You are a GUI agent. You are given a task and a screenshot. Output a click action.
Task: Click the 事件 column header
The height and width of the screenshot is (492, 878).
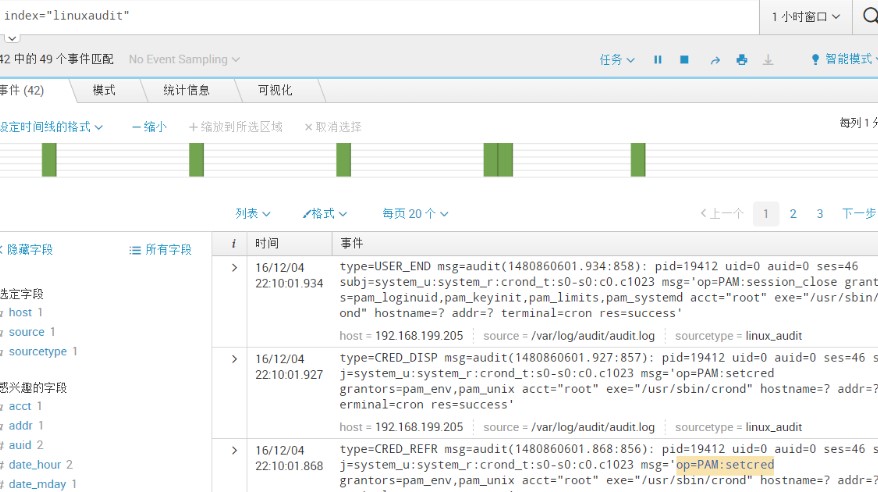click(352, 243)
